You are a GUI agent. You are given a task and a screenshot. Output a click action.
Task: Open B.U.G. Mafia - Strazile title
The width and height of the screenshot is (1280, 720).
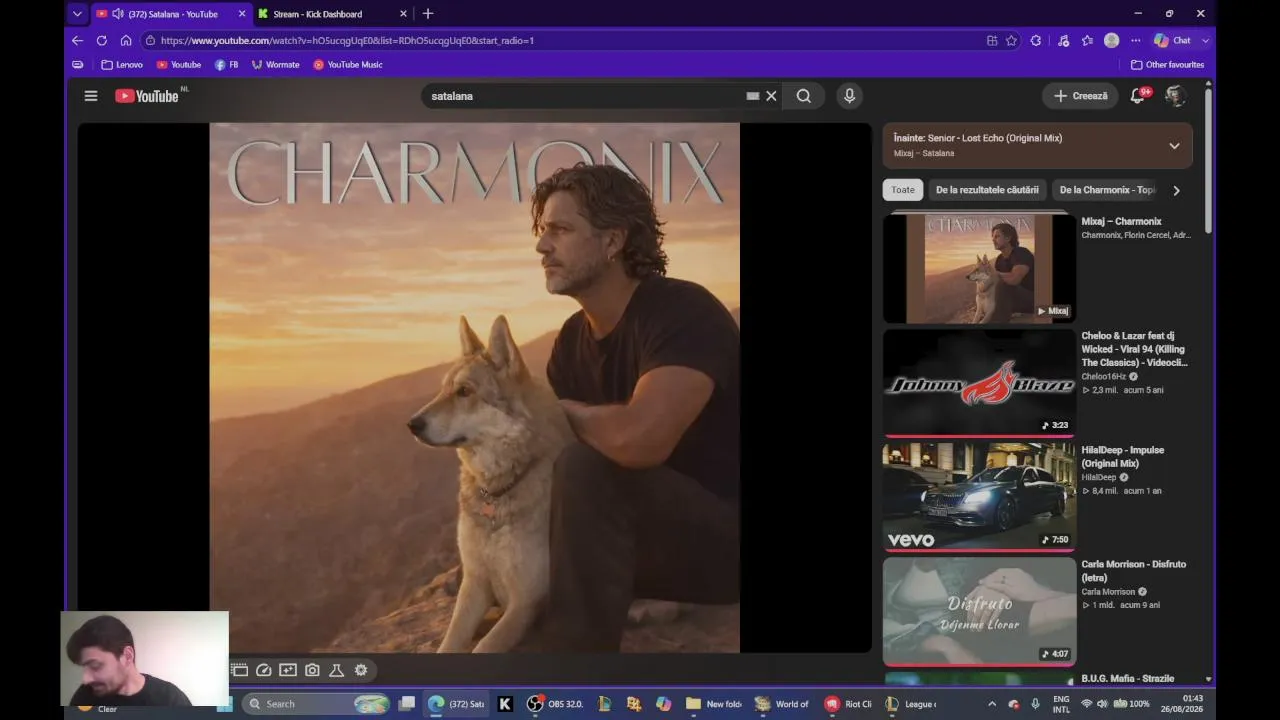1127,679
